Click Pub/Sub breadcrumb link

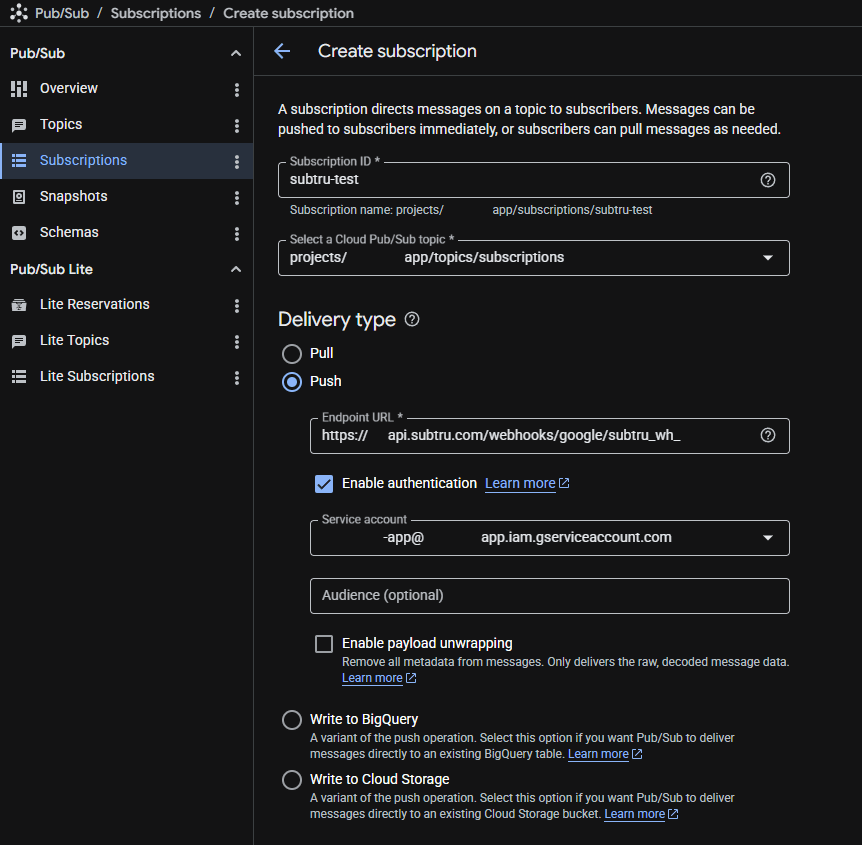[x=62, y=13]
